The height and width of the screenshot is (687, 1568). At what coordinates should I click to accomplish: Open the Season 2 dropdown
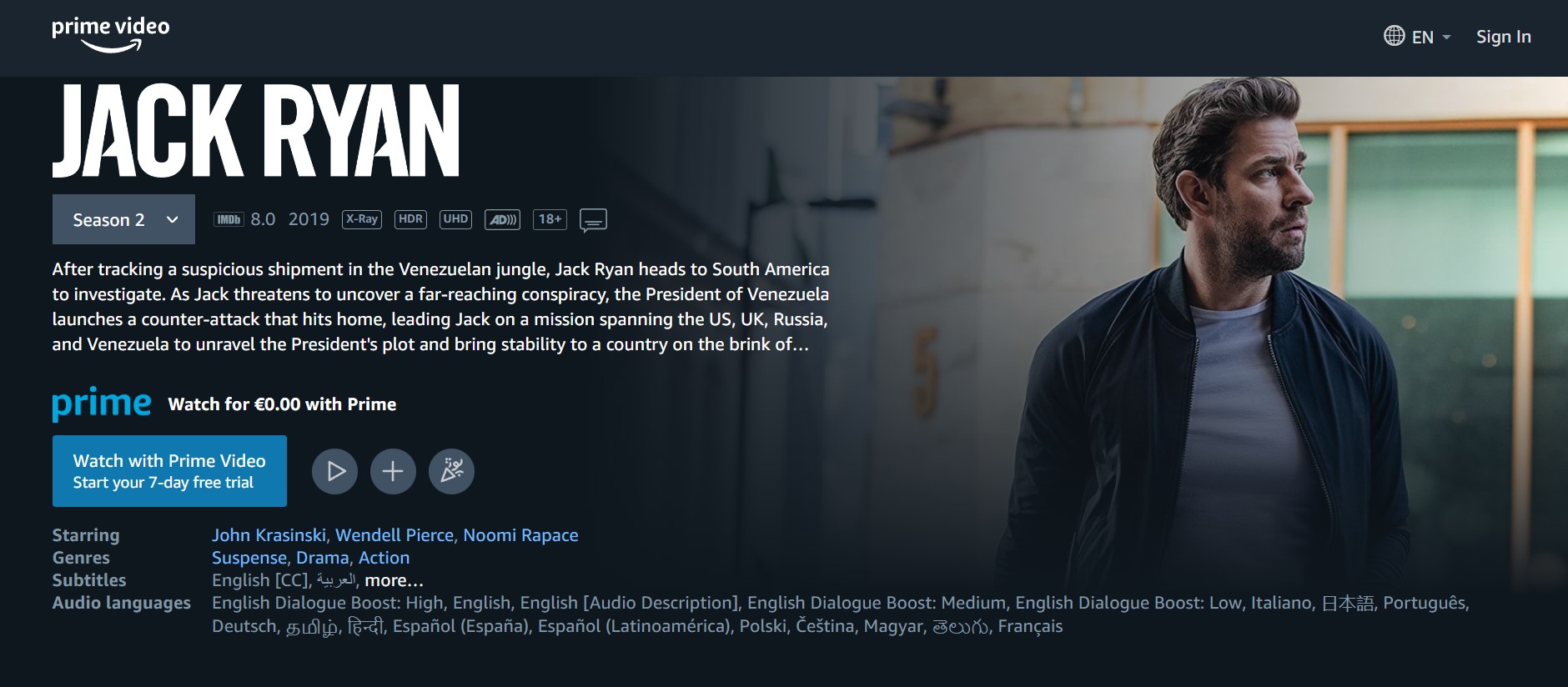(x=123, y=219)
